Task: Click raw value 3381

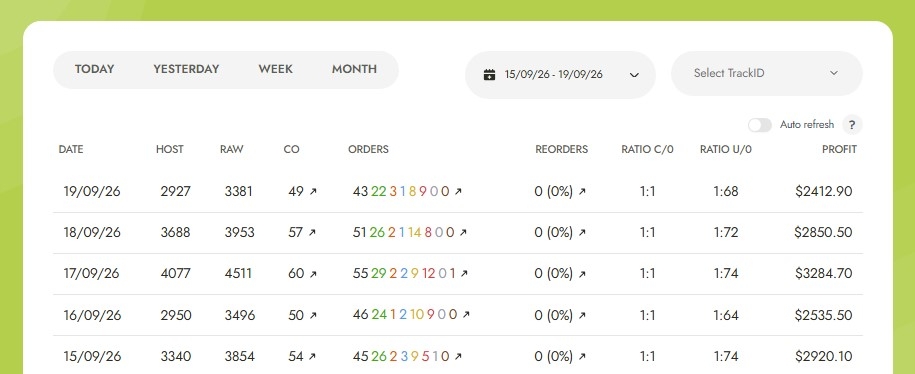Action: pos(239,191)
